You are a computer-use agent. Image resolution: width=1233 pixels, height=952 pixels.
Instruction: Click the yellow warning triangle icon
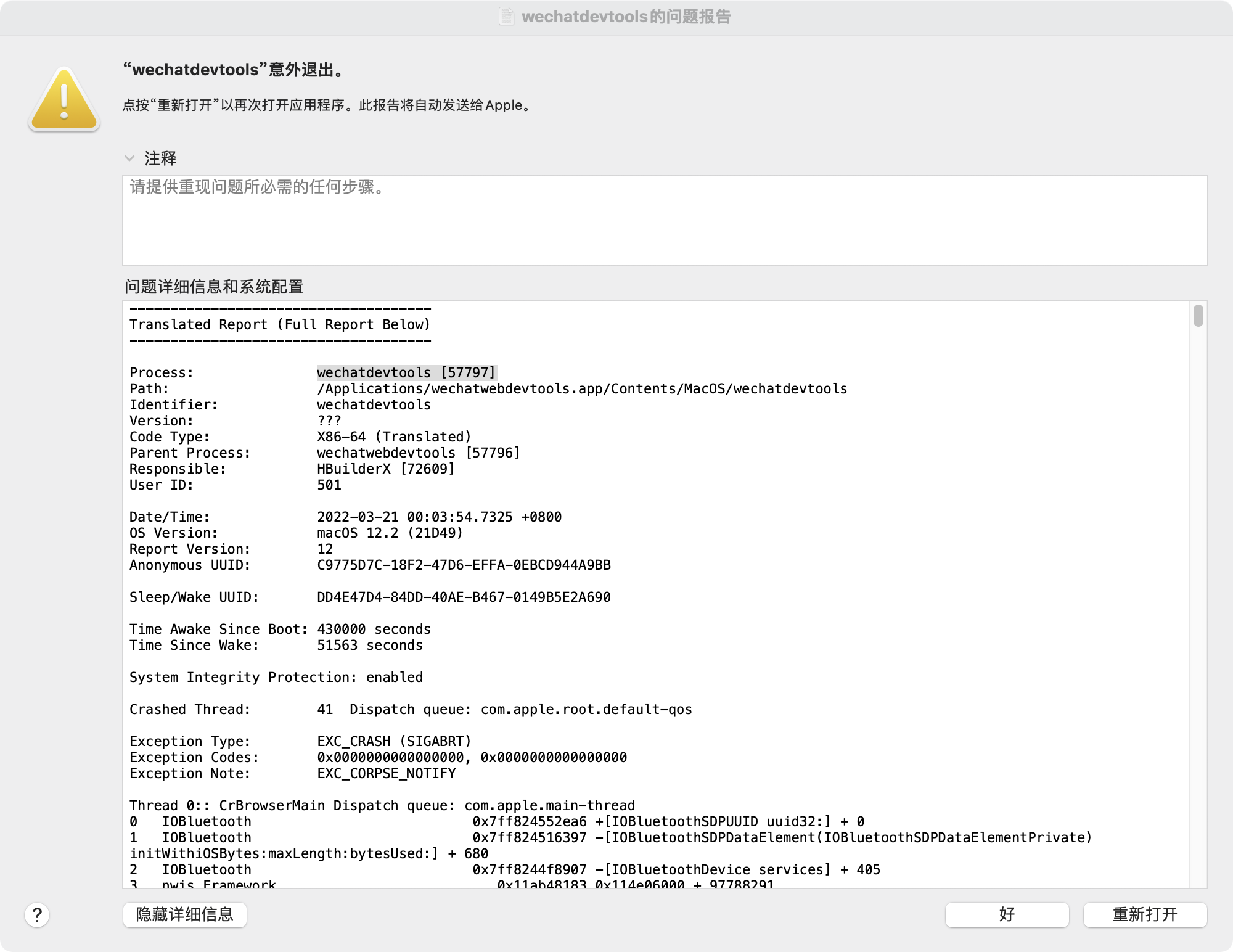tap(64, 100)
